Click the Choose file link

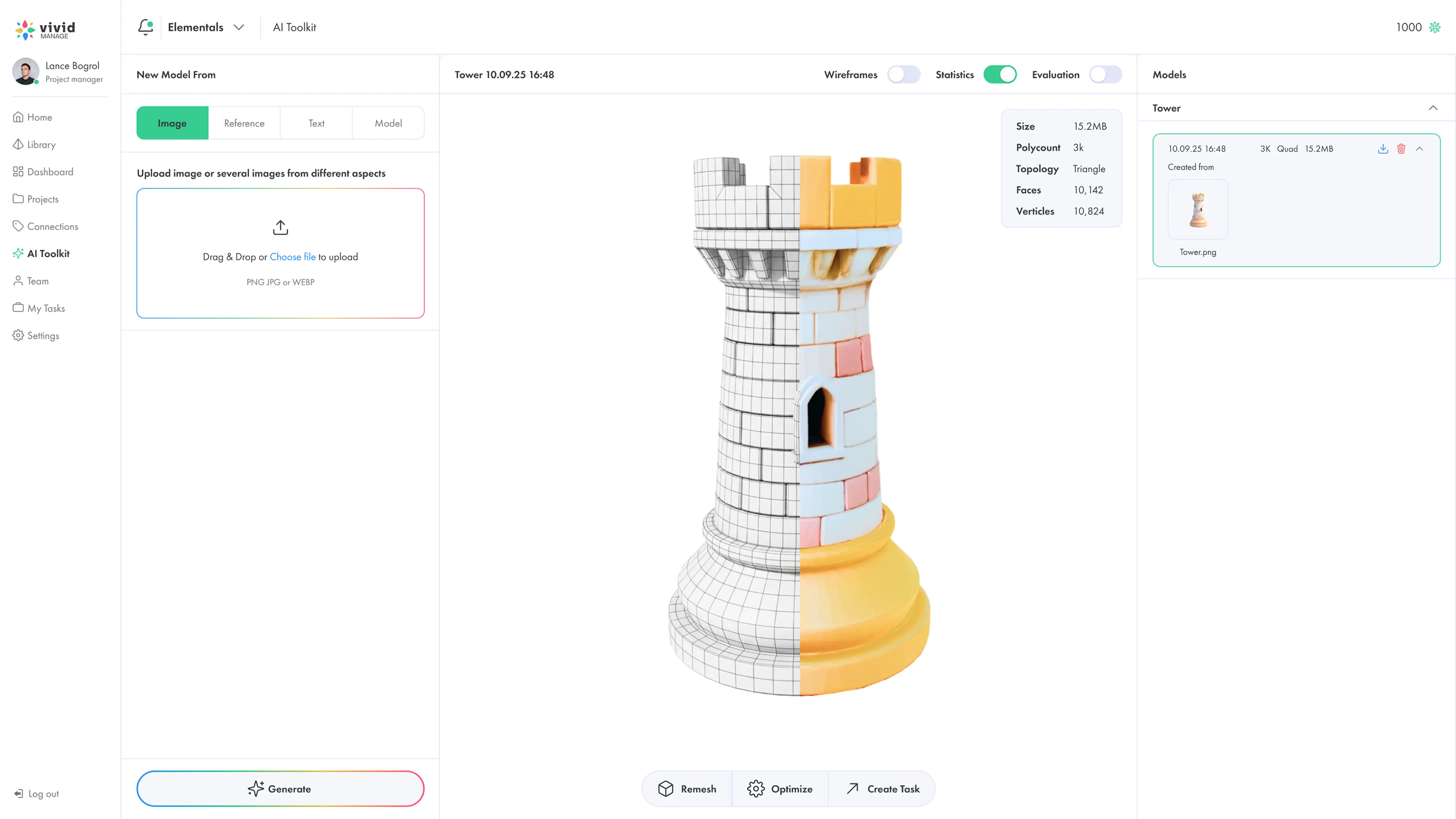click(292, 257)
